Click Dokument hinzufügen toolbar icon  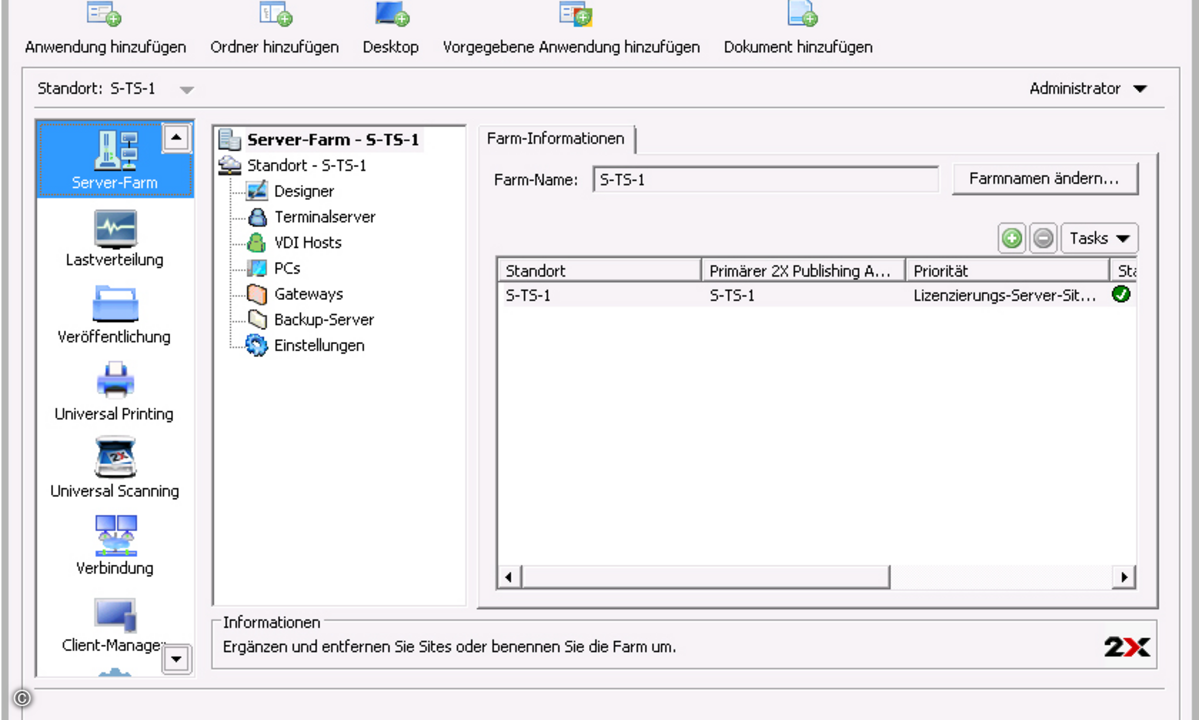coord(802,14)
